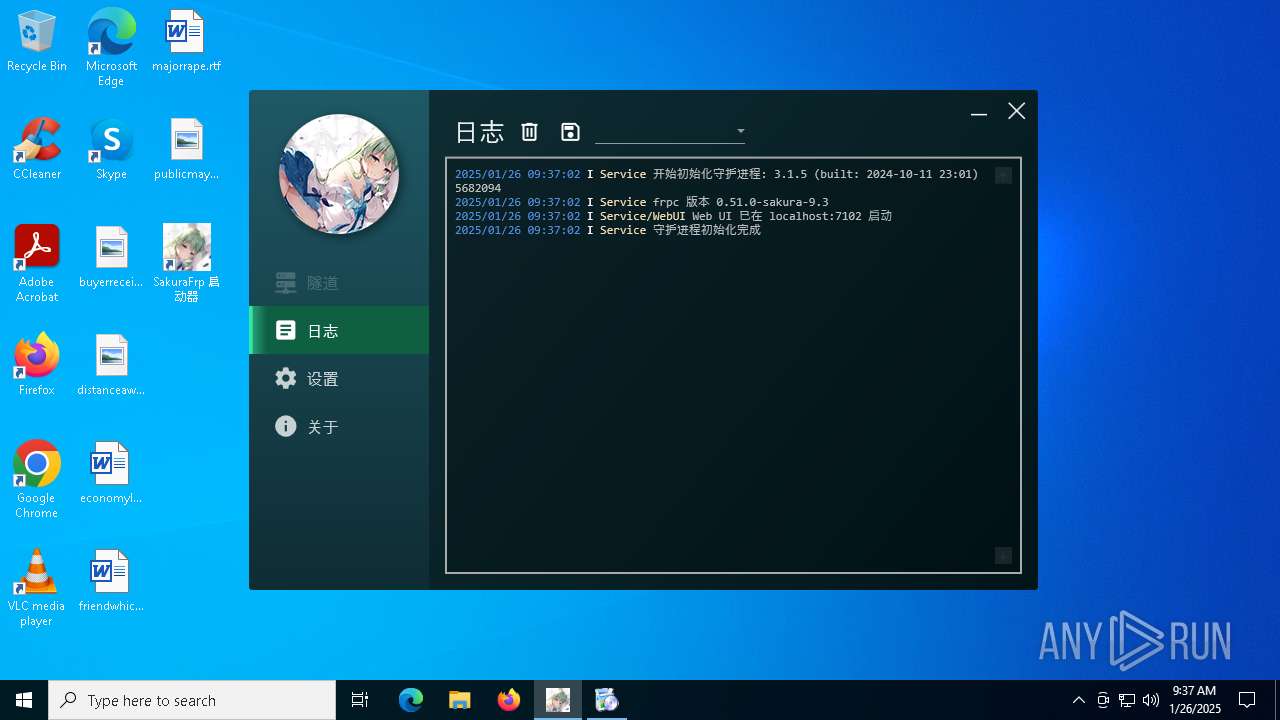
Task: Select the CCleaner desktop shortcut
Action: (37, 150)
